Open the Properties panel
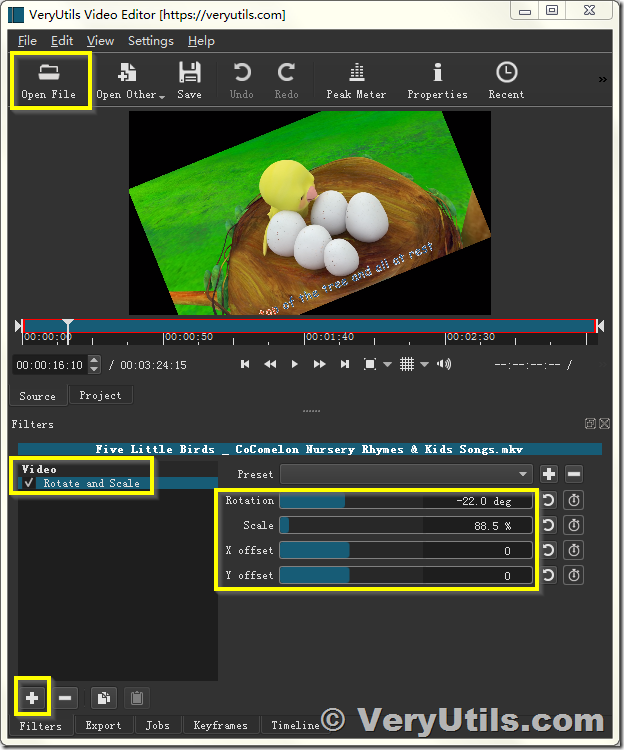This screenshot has width=624, height=750. pos(437,80)
